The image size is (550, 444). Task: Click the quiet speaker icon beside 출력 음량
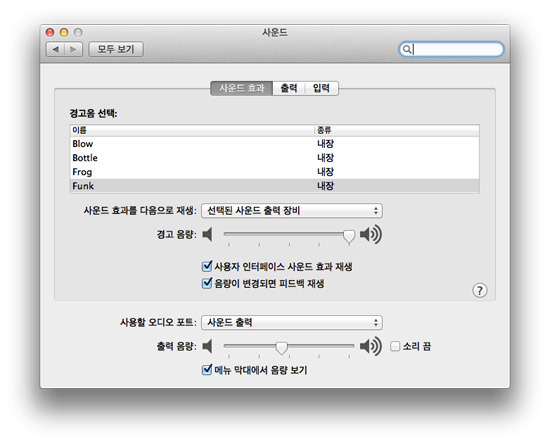208,347
